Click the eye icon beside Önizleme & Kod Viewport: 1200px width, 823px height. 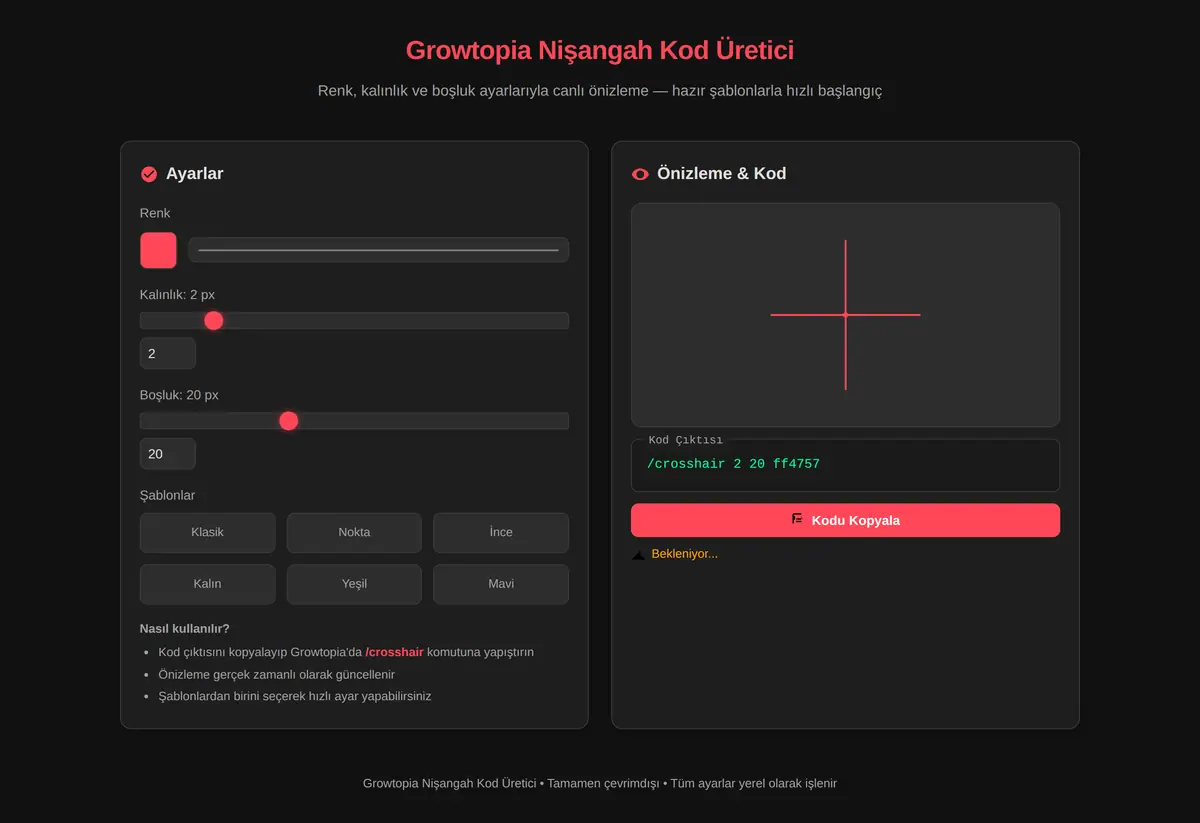click(640, 174)
